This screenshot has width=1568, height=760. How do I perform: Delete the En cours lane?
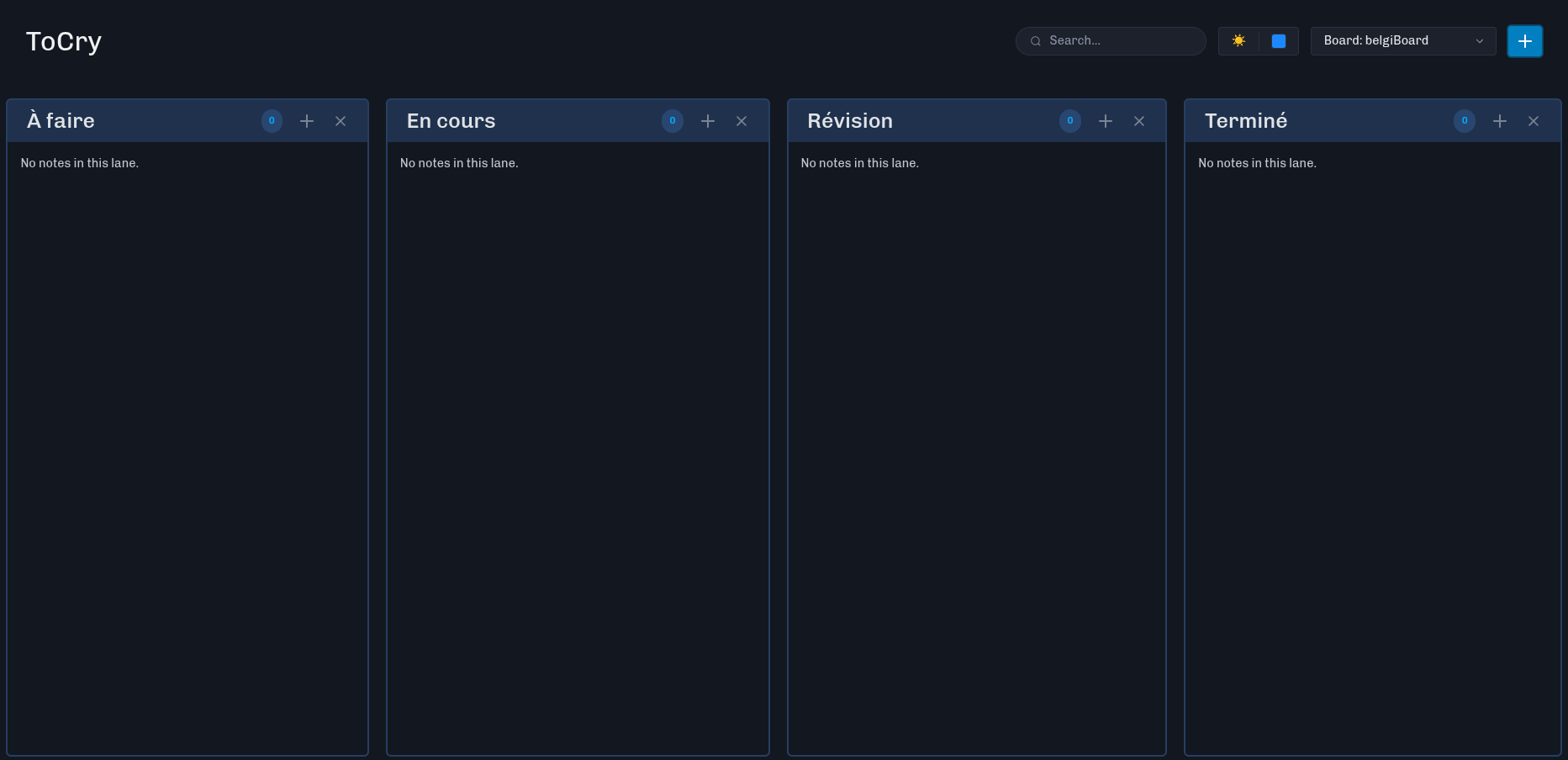point(742,121)
